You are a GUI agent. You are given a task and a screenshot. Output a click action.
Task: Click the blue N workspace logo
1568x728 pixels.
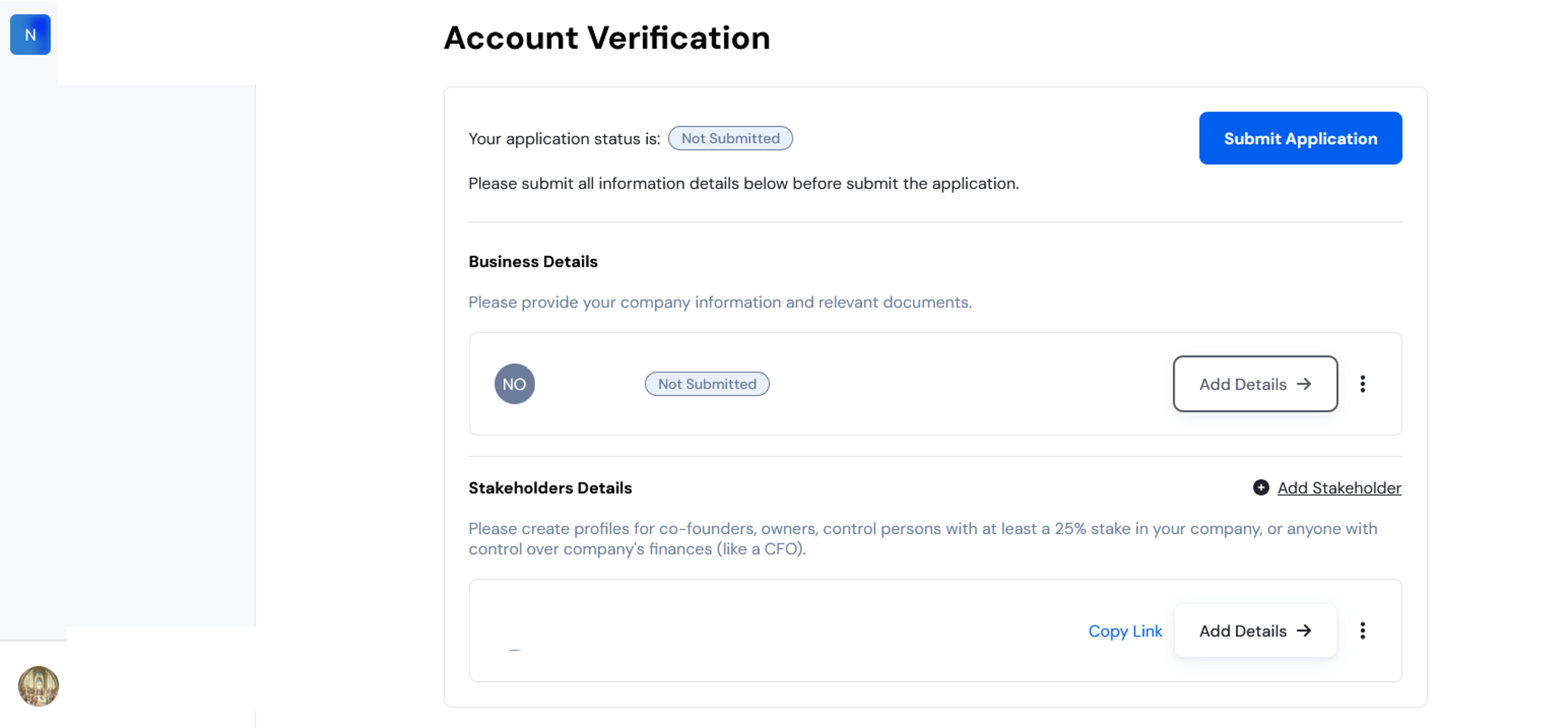click(x=30, y=35)
